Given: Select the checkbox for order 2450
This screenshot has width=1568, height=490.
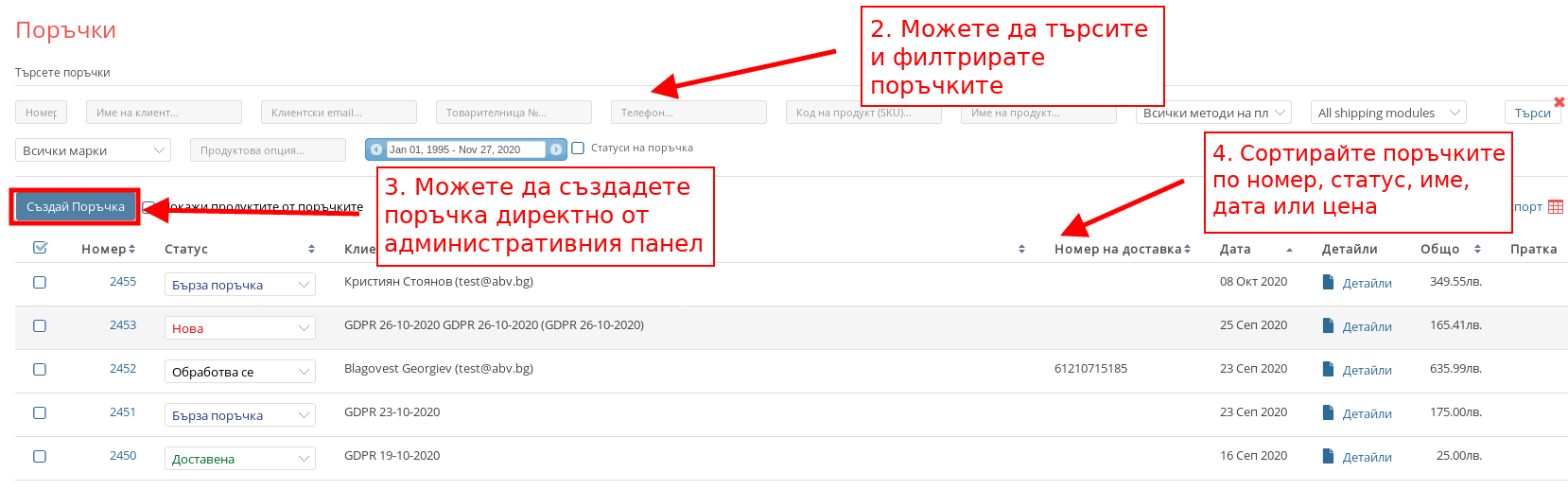Looking at the screenshot, I should (x=40, y=457).
